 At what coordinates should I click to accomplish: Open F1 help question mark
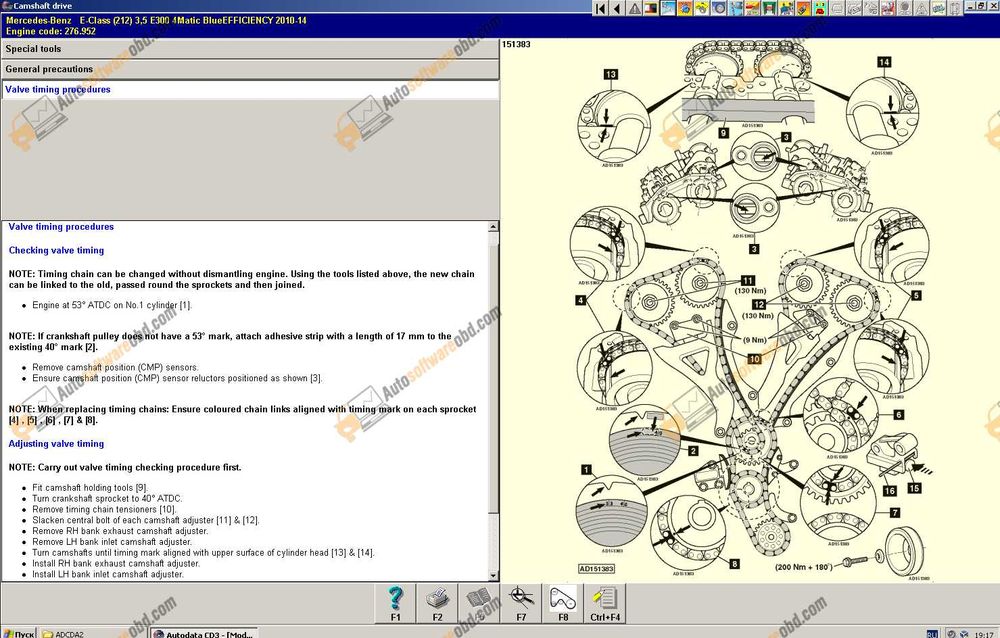(395, 603)
